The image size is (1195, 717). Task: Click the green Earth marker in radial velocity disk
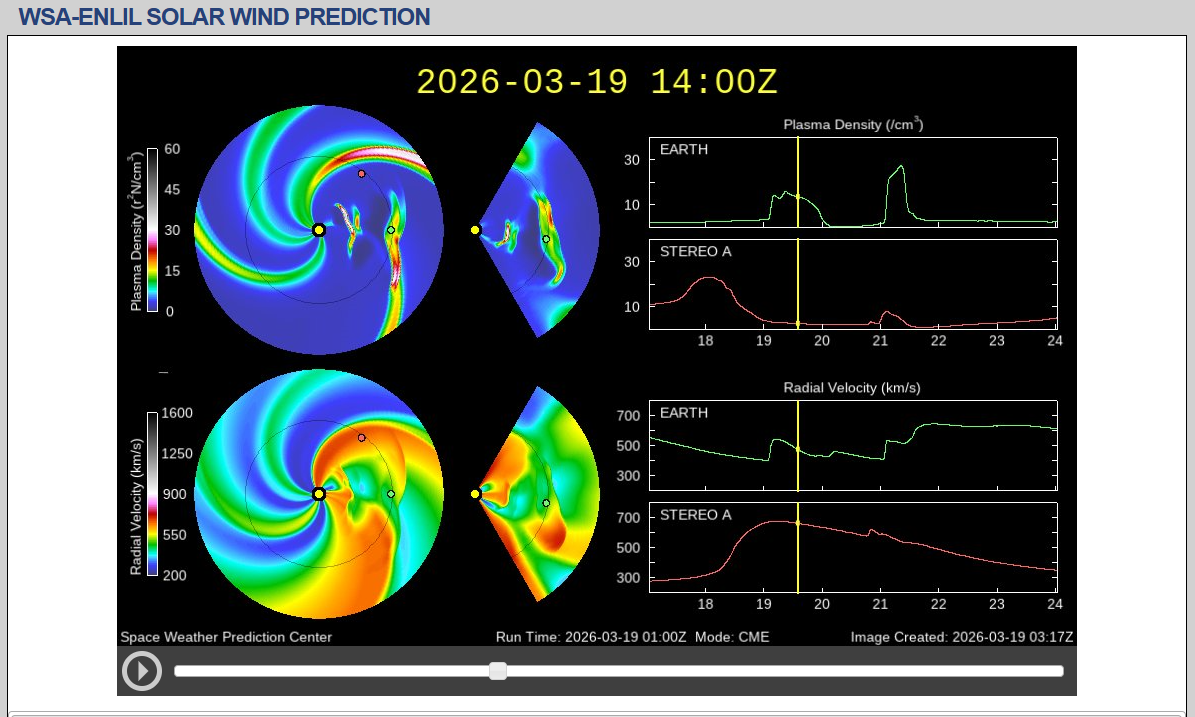tap(391, 494)
